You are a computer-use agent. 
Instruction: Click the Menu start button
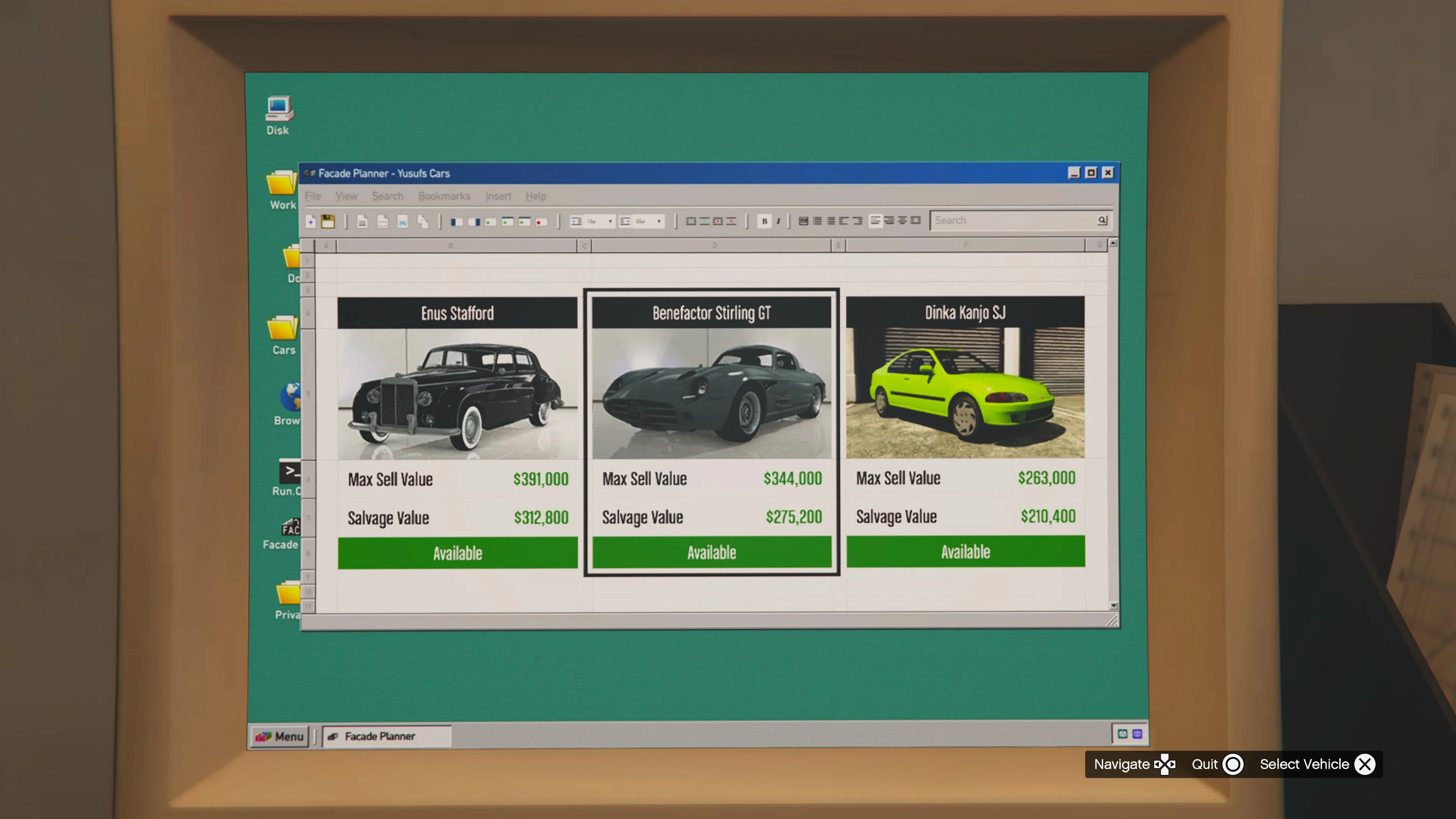tap(280, 736)
